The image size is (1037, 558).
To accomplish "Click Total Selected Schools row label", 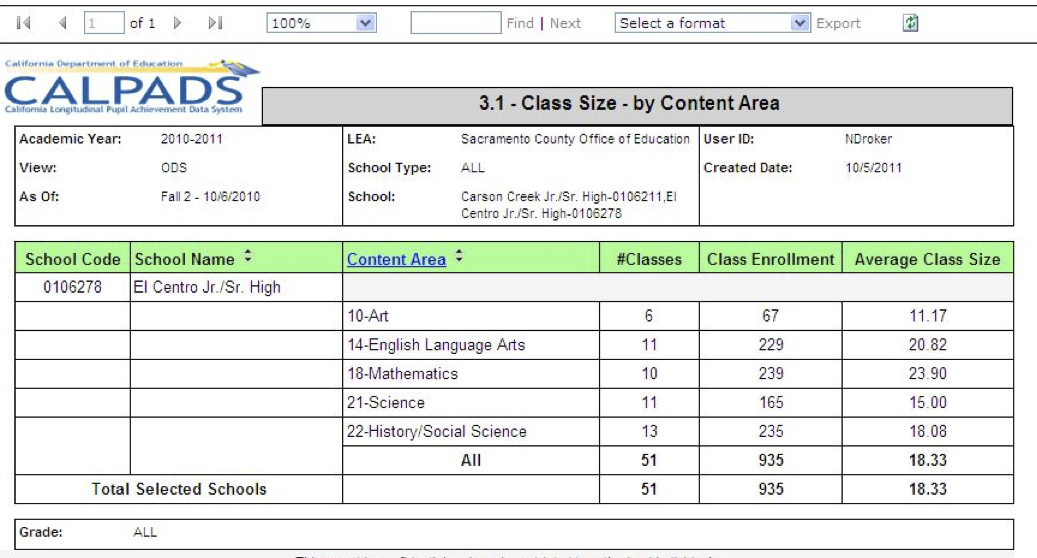I will 179,489.
